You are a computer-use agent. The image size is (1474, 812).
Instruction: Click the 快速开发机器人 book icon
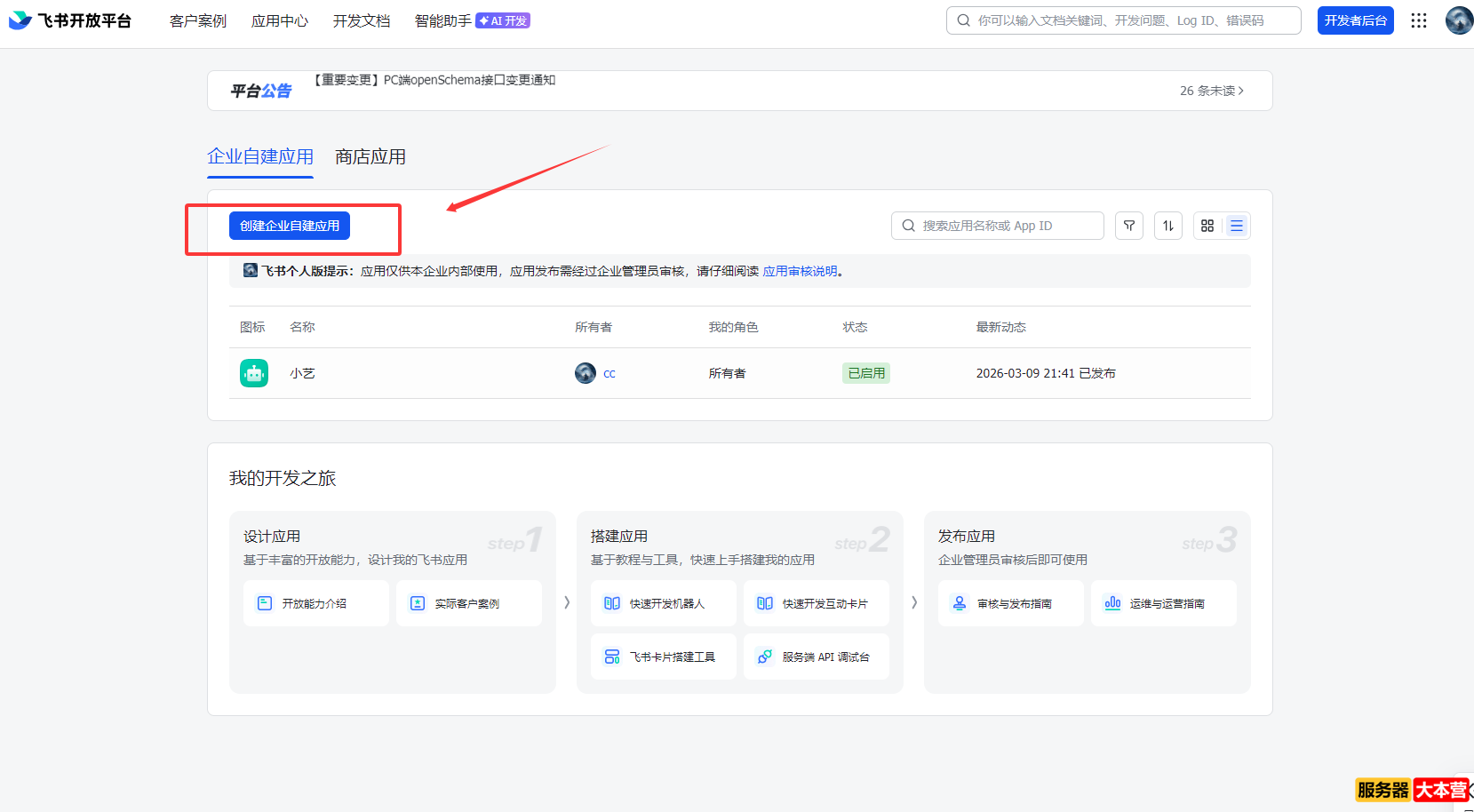point(612,603)
